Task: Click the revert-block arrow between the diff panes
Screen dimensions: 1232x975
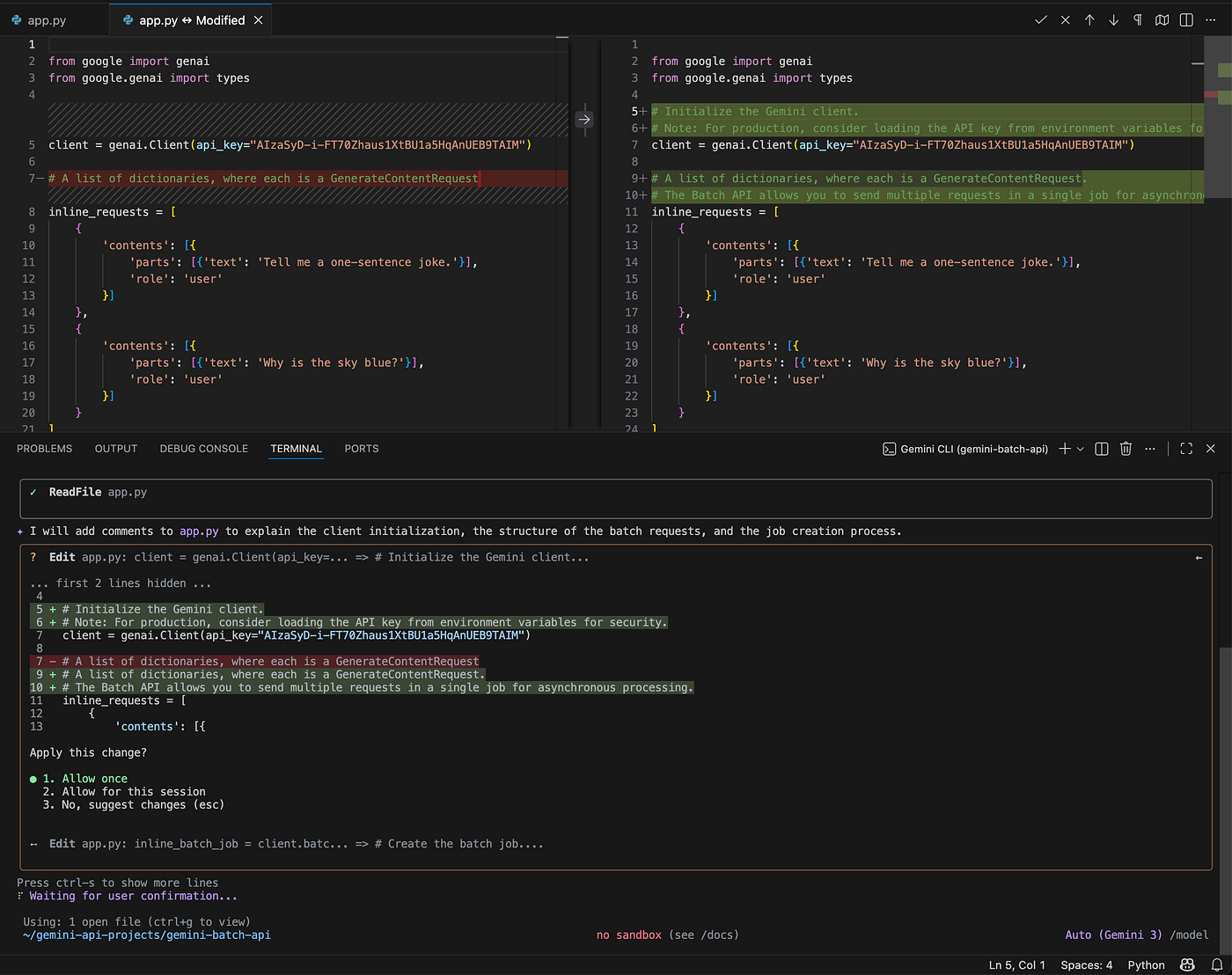Action: tap(584, 119)
